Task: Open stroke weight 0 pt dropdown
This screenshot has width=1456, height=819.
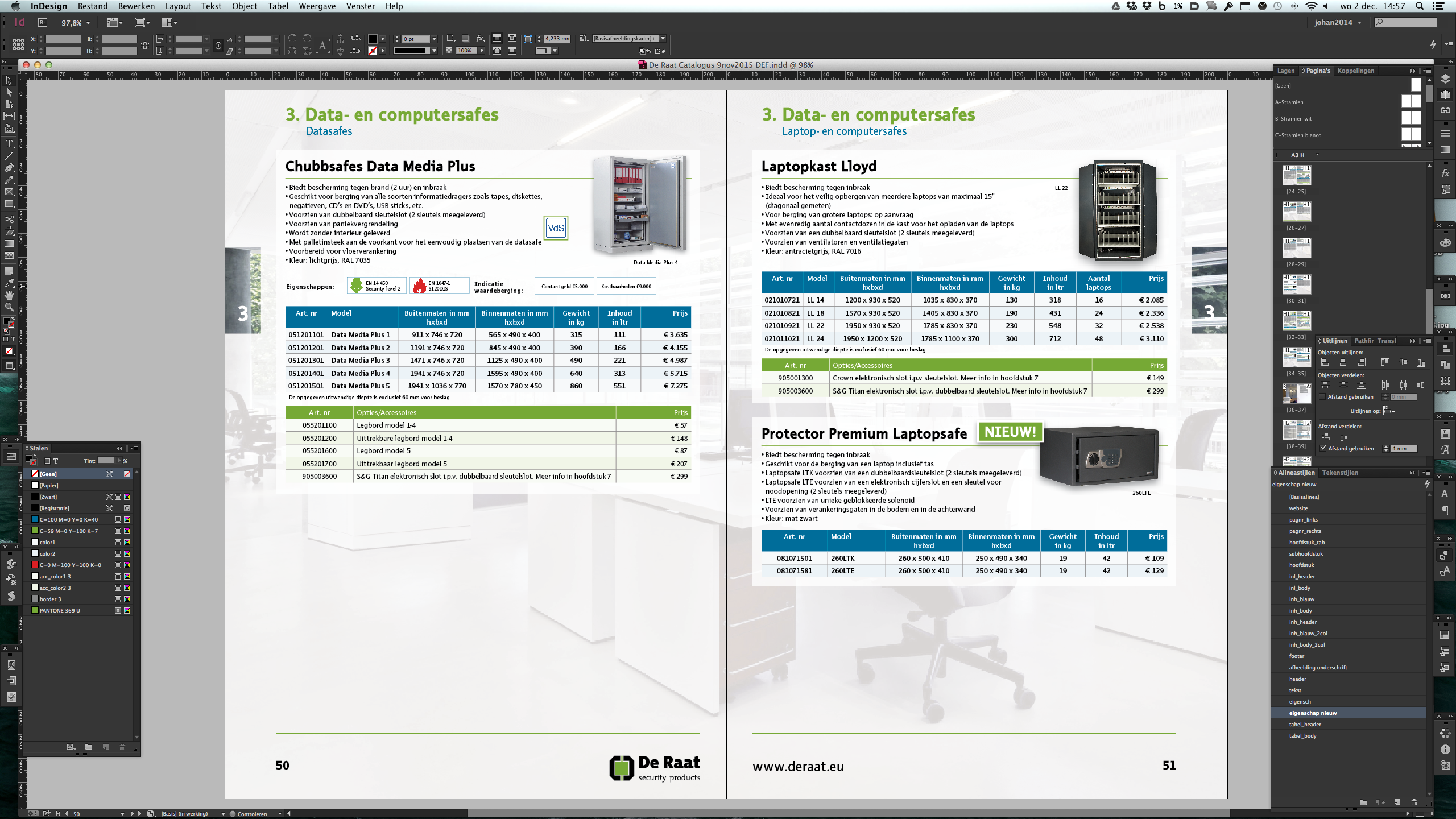Action: point(434,39)
